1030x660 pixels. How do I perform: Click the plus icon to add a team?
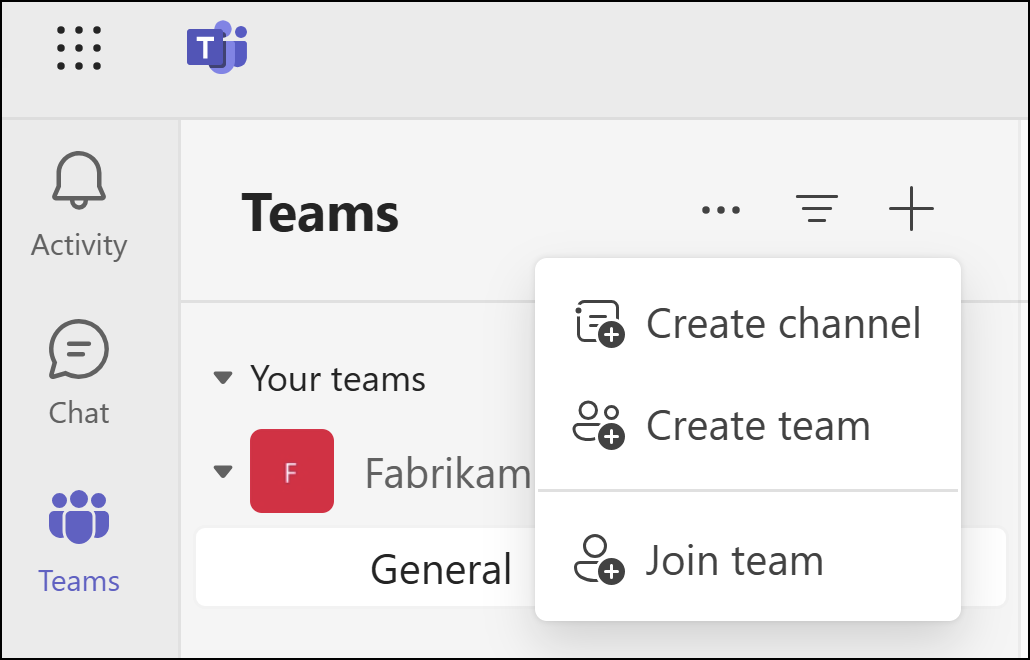(911, 210)
